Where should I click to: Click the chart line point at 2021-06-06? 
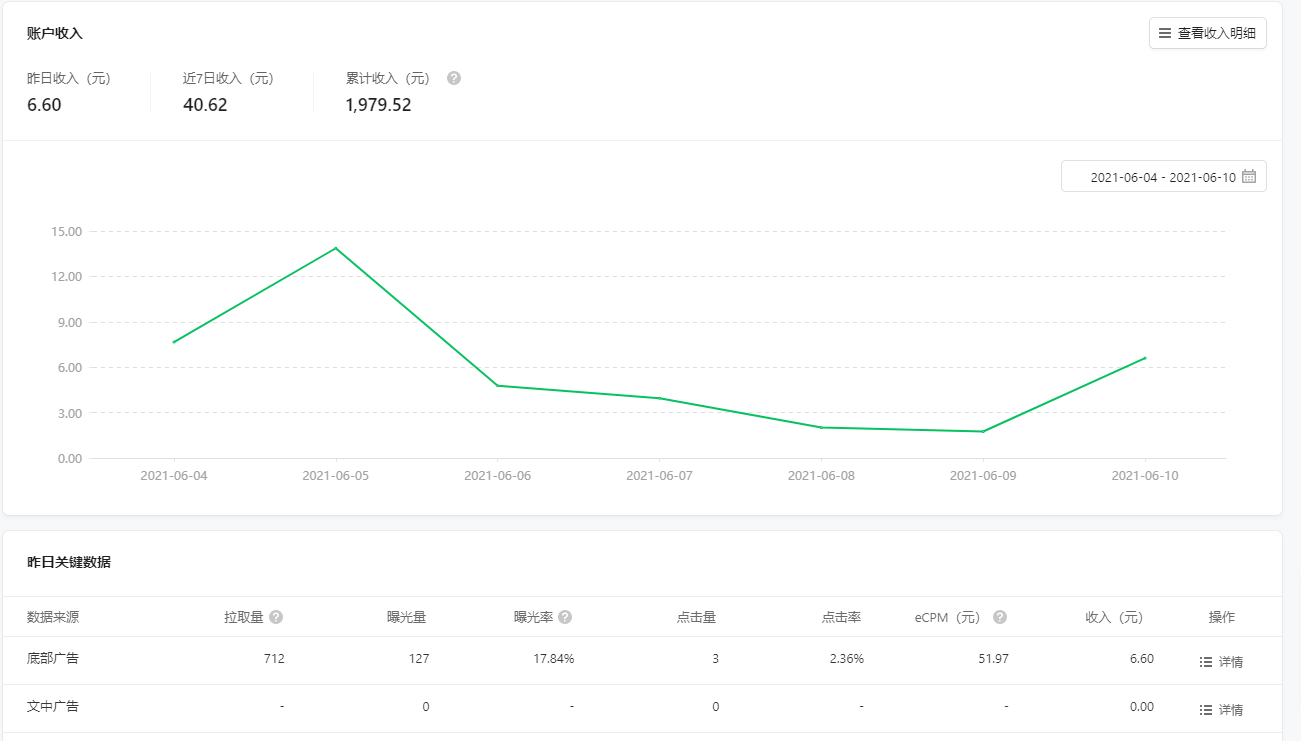[497, 385]
